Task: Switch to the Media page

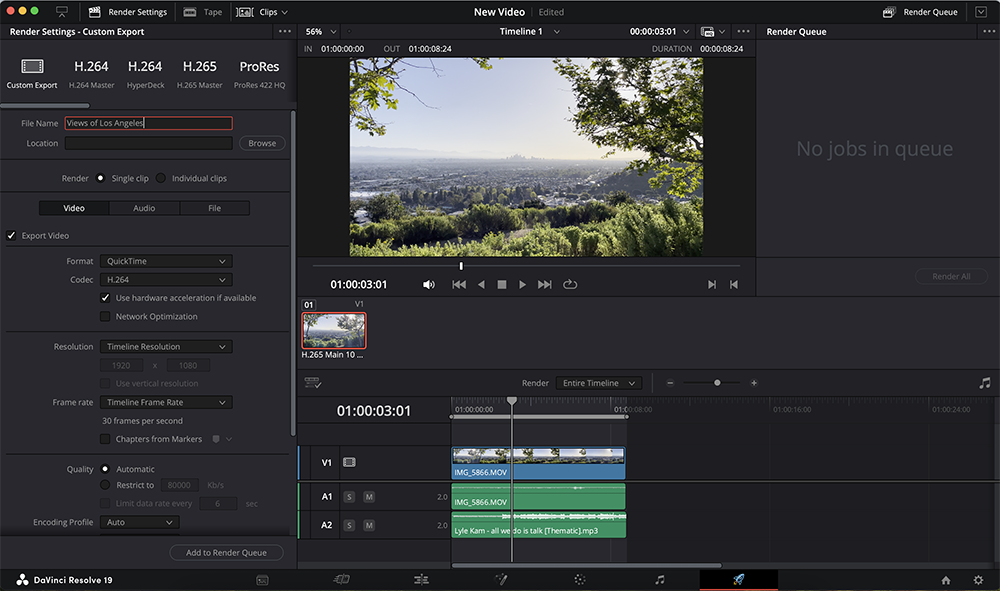Action: (x=261, y=579)
